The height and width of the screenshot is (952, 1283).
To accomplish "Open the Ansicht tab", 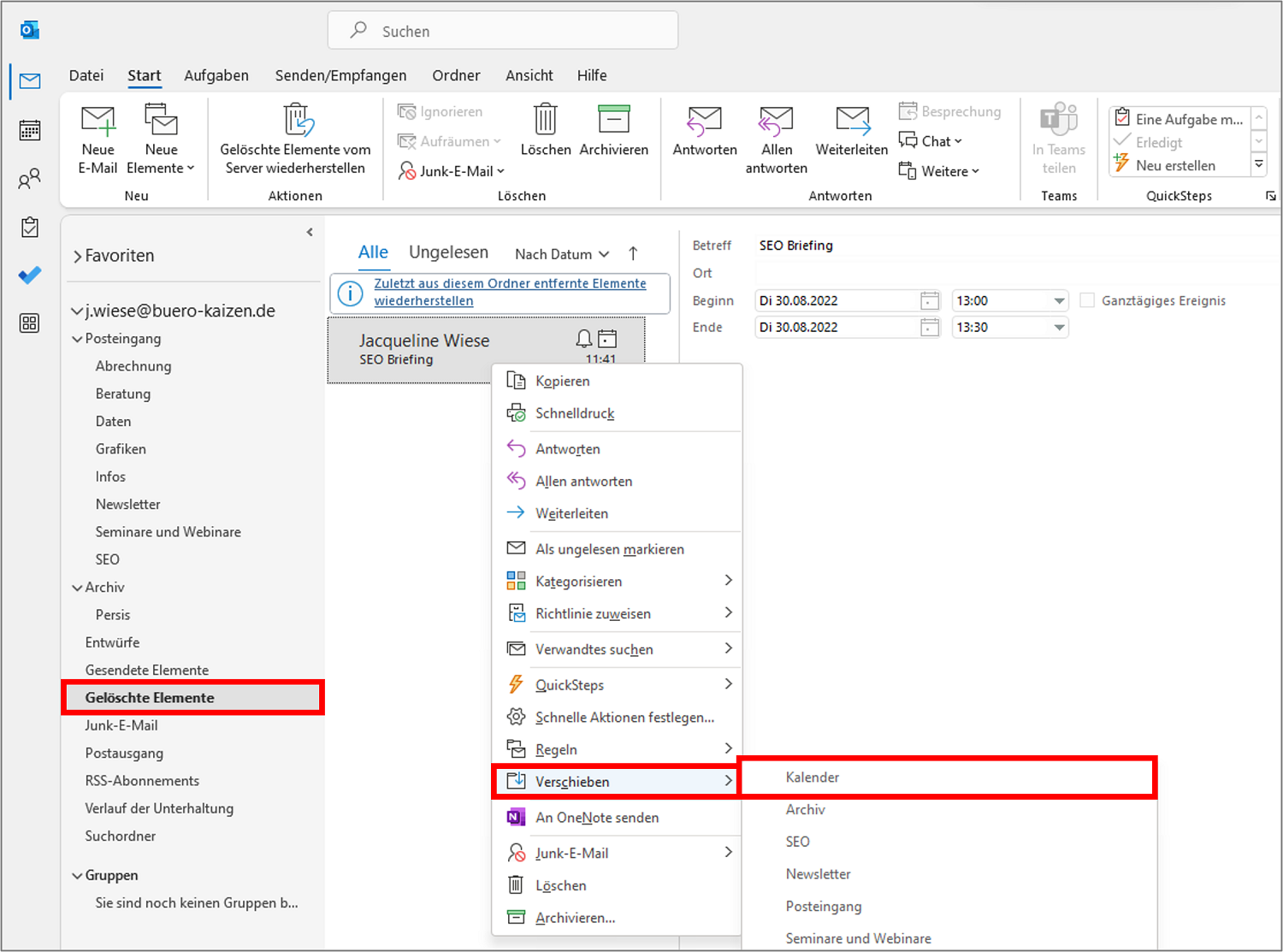I will pyautogui.click(x=529, y=75).
